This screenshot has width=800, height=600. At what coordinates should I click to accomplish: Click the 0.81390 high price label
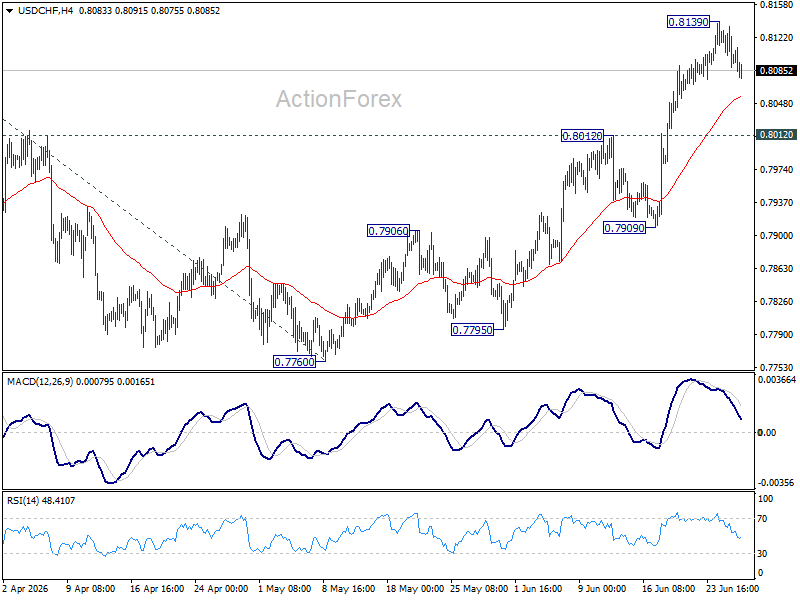tap(688, 22)
